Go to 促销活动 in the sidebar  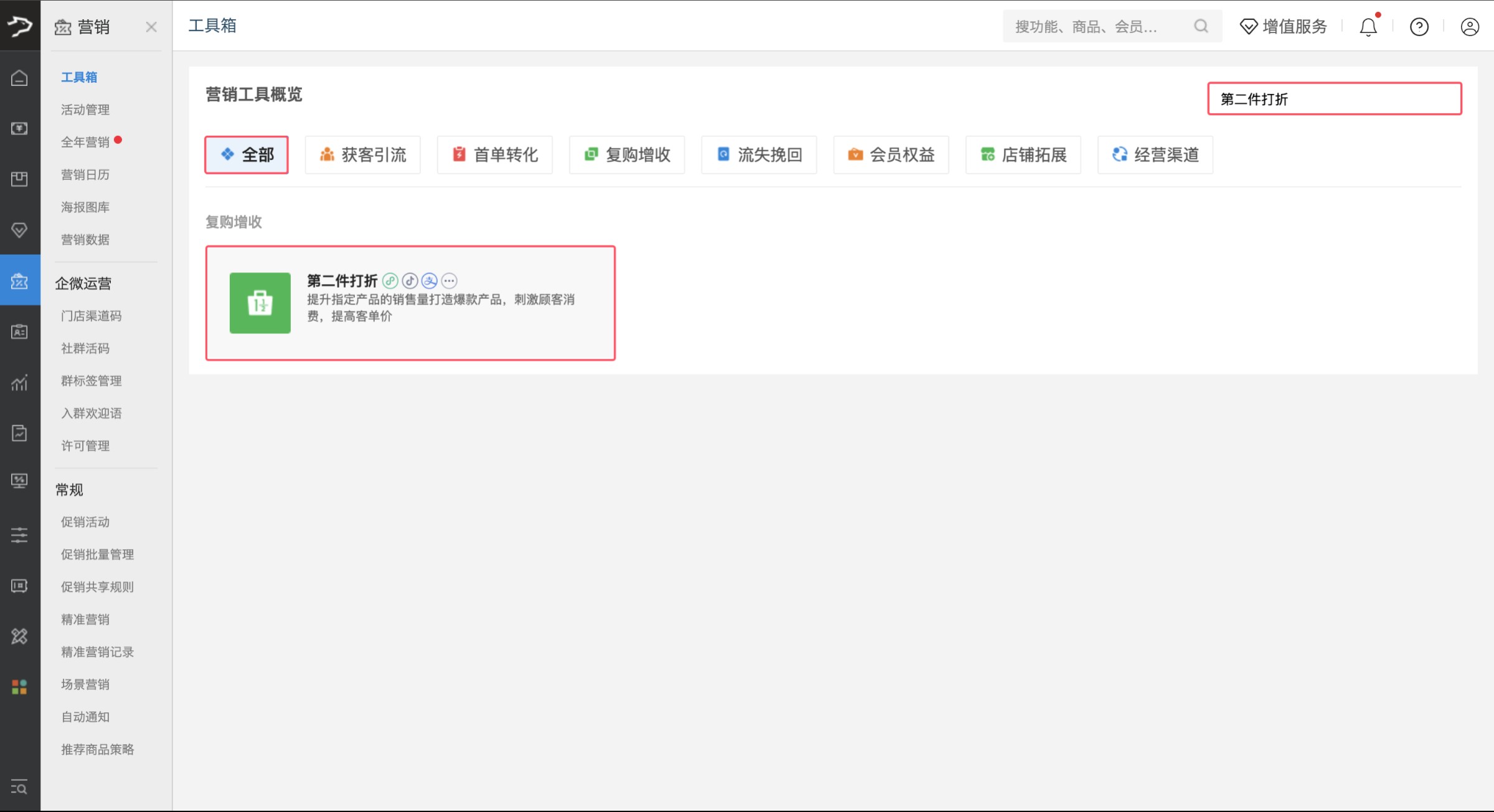click(x=85, y=522)
